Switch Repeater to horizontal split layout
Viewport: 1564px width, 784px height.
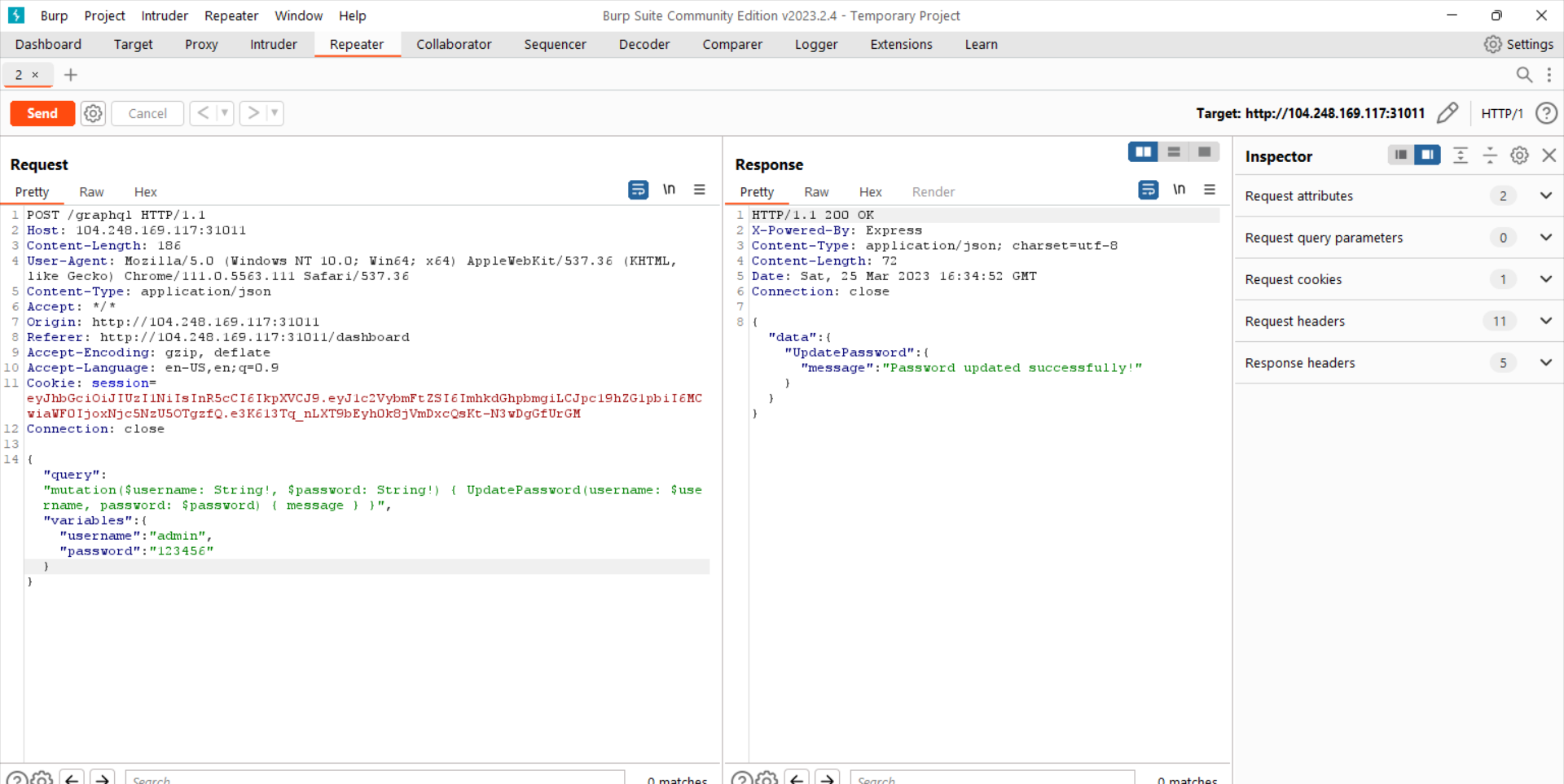click(1174, 151)
